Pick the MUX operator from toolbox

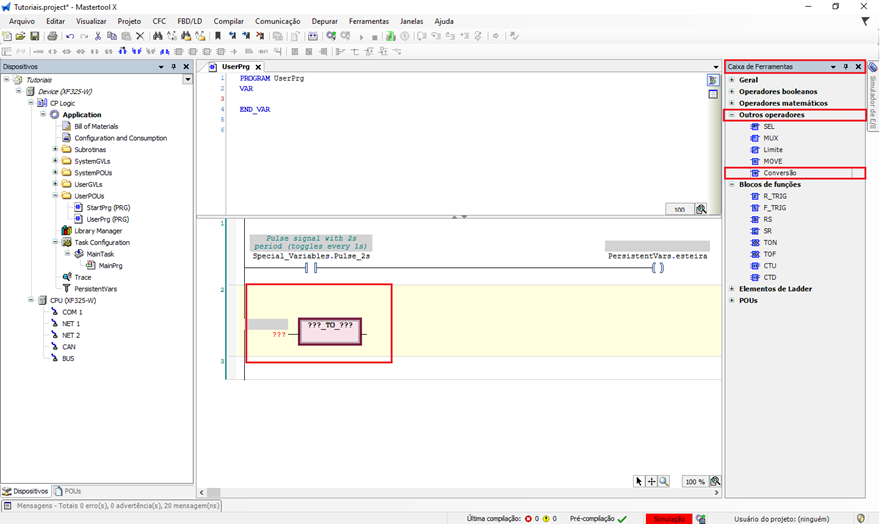pyautogui.click(x=769, y=138)
